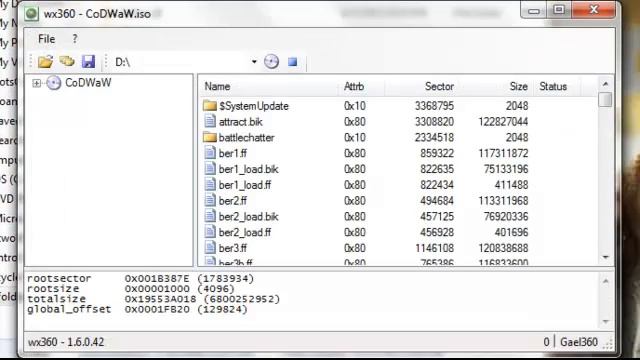Select the ber2.ff file icon
Image resolution: width=640 pixels, height=360 pixels.
pos(210,200)
